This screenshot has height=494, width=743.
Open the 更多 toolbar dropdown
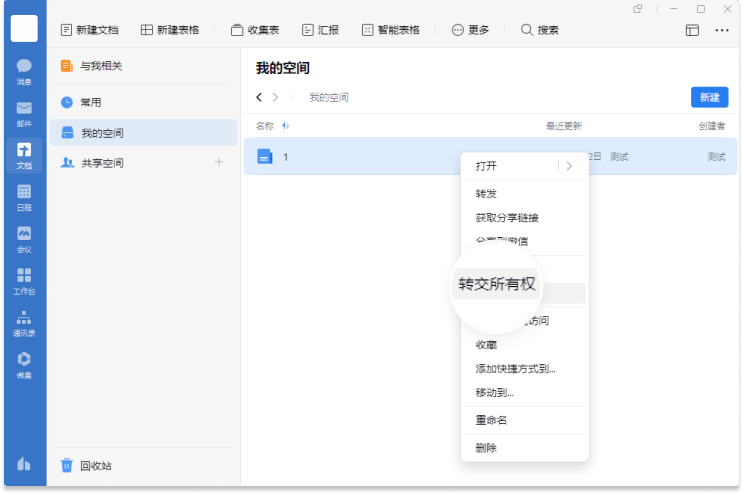click(x=470, y=30)
